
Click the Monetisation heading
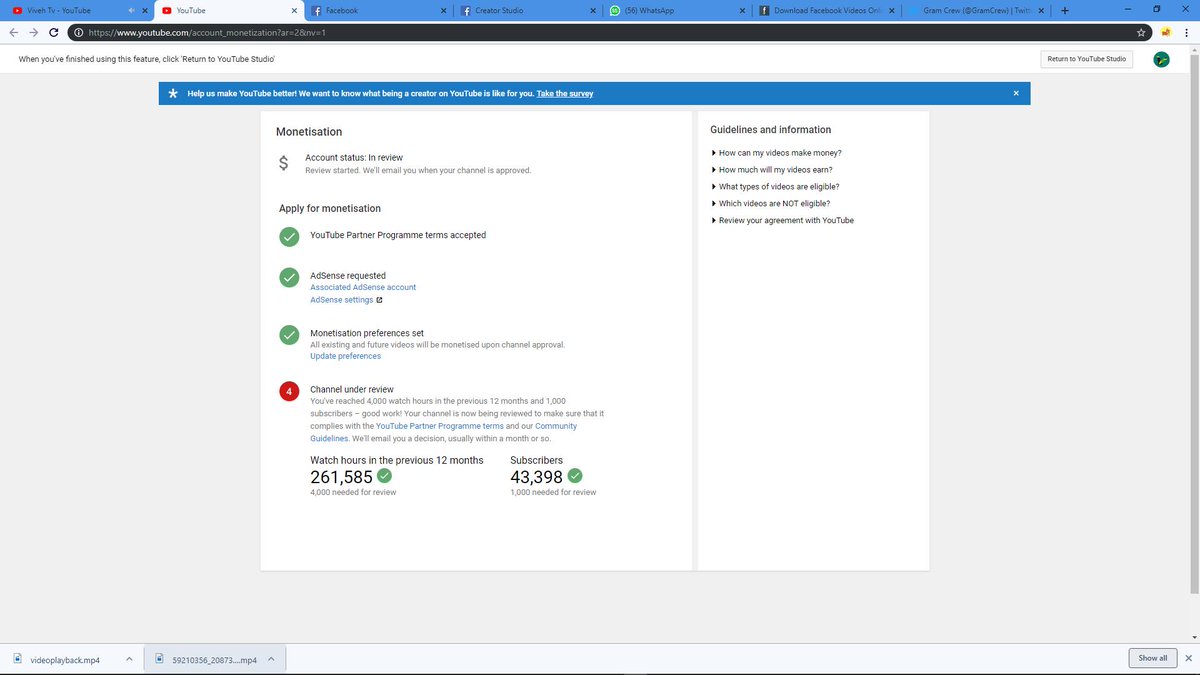309,132
